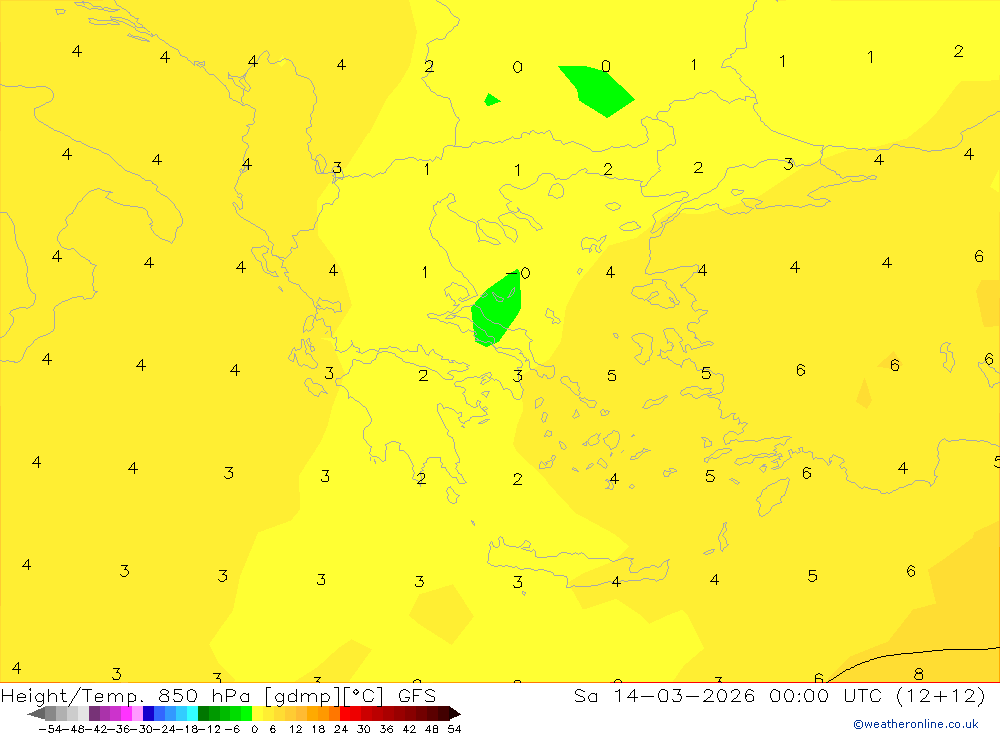The height and width of the screenshot is (733, 1000).
Task: Click the 'GFS' model label
Action: point(417,696)
